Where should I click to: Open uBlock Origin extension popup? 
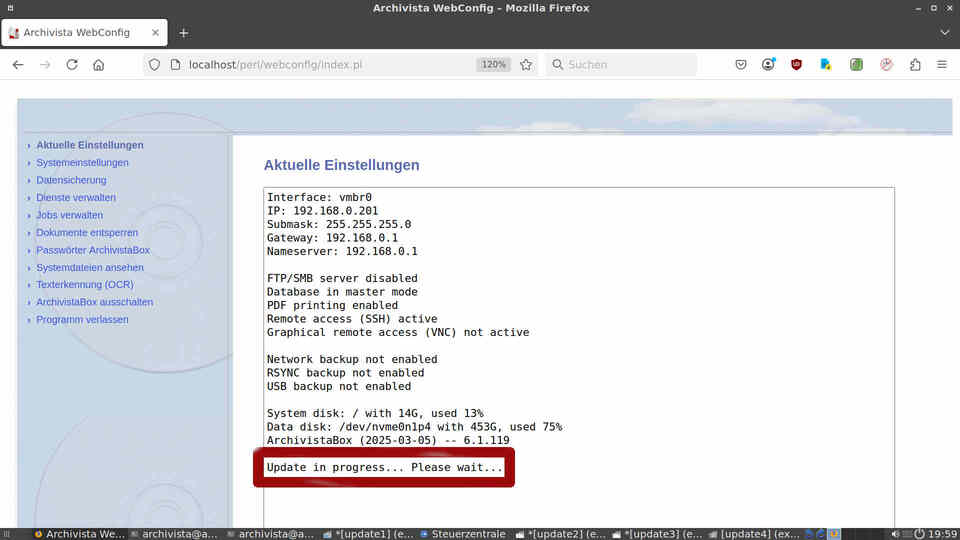click(796, 64)
